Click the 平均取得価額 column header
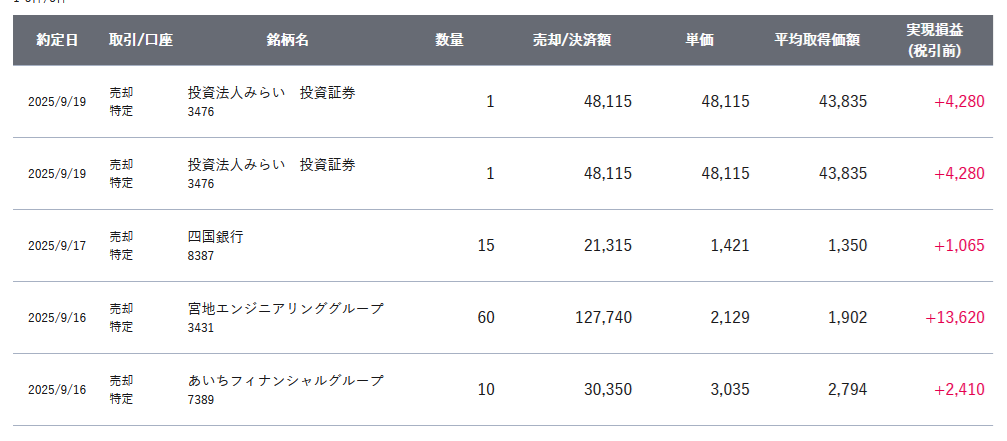 [817, 40]
